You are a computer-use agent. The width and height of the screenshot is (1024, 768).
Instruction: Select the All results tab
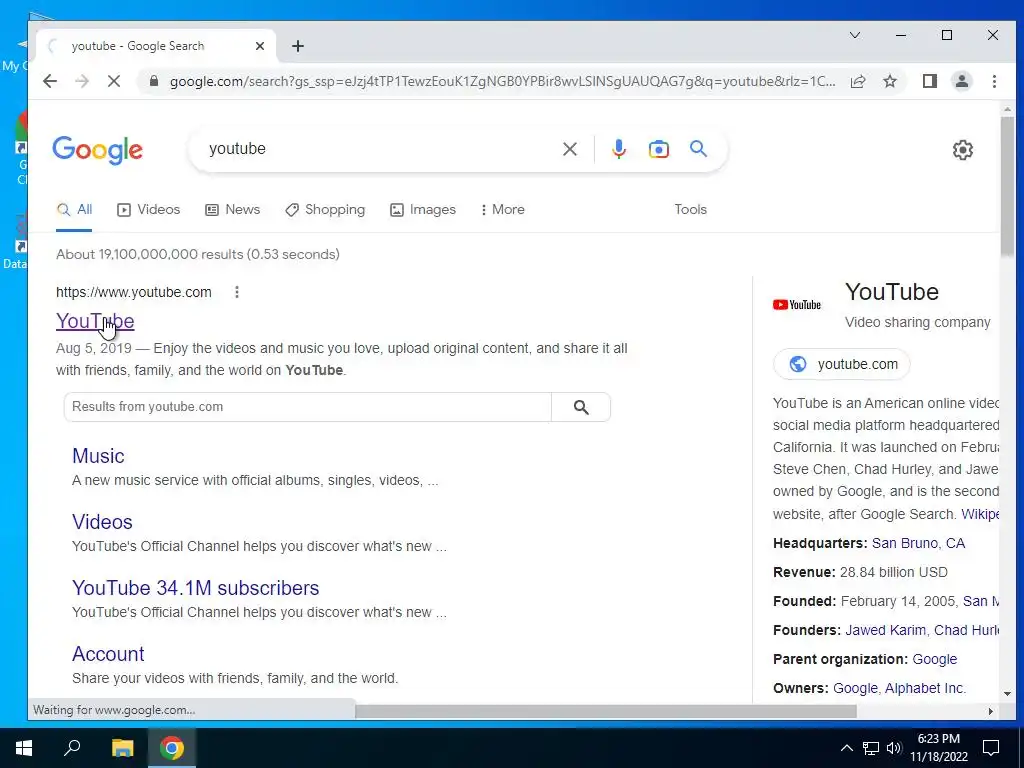click(74, 210)
